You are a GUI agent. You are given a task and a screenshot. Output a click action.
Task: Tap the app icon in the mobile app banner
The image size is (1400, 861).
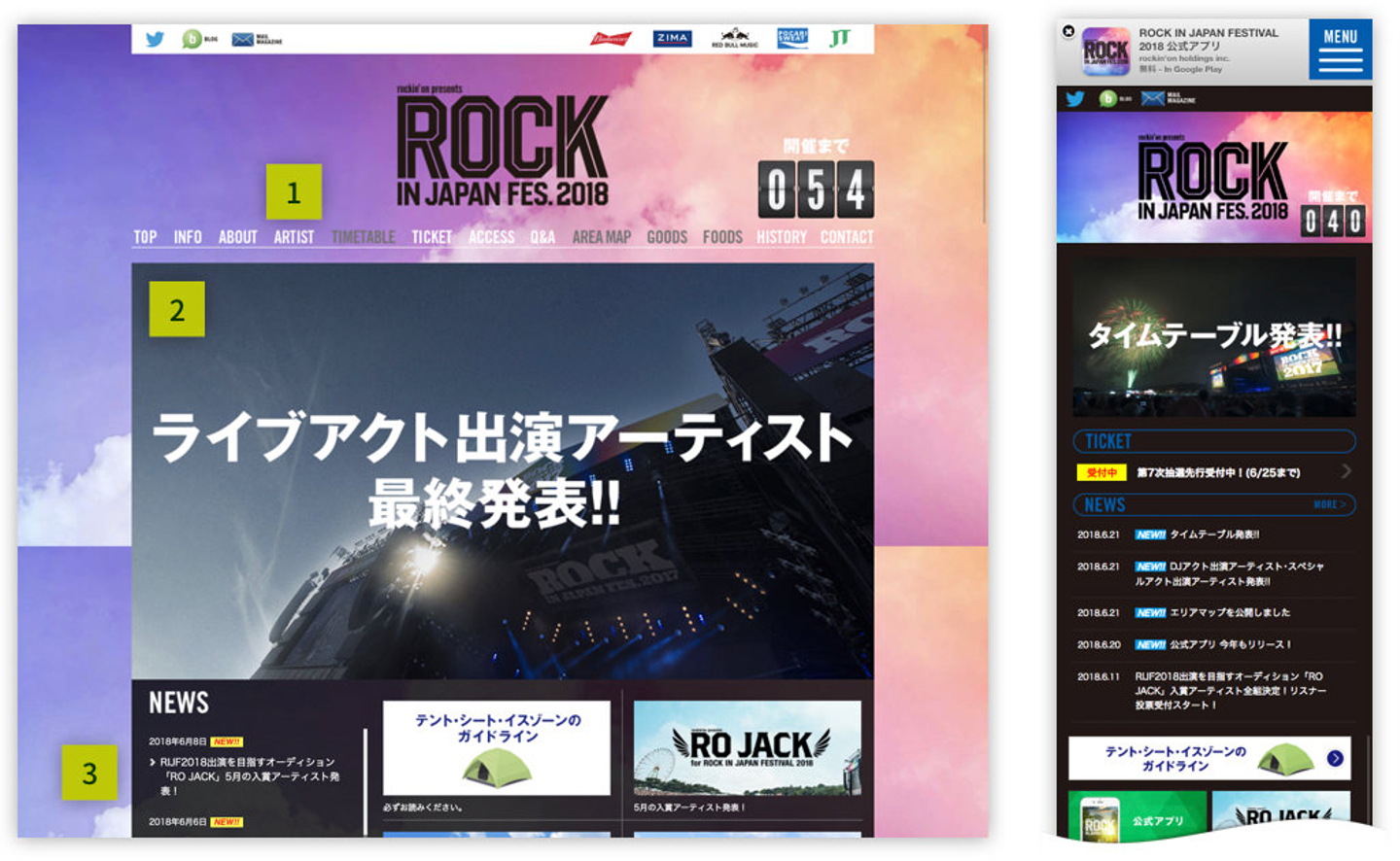(1105, 52)
